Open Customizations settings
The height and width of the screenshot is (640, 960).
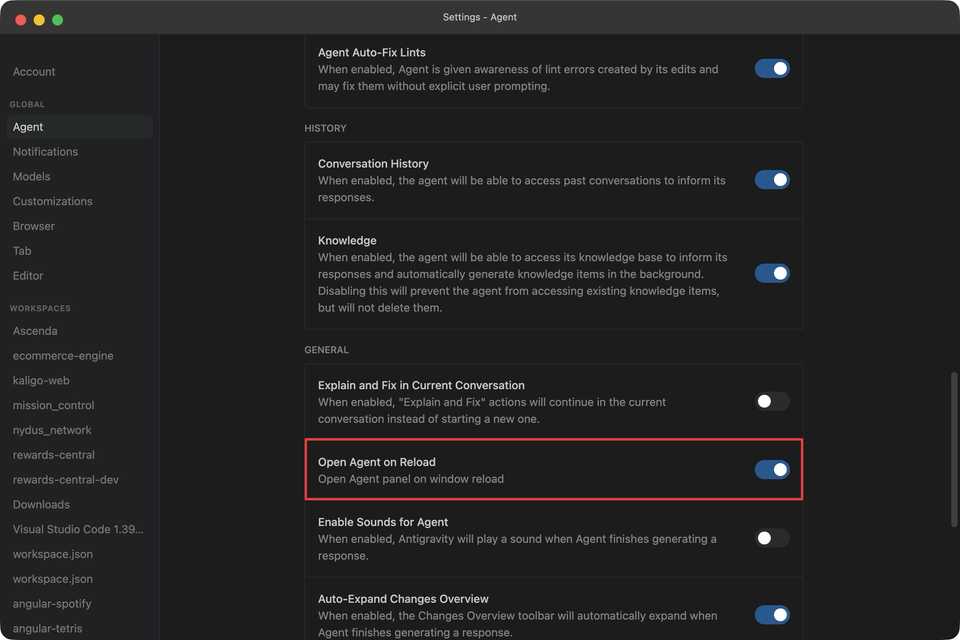tap(52, 201)
